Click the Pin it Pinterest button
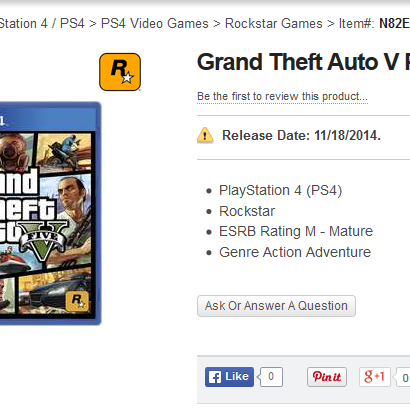The height and width of the screenshot is (409, 410). (x=327, y=377)
